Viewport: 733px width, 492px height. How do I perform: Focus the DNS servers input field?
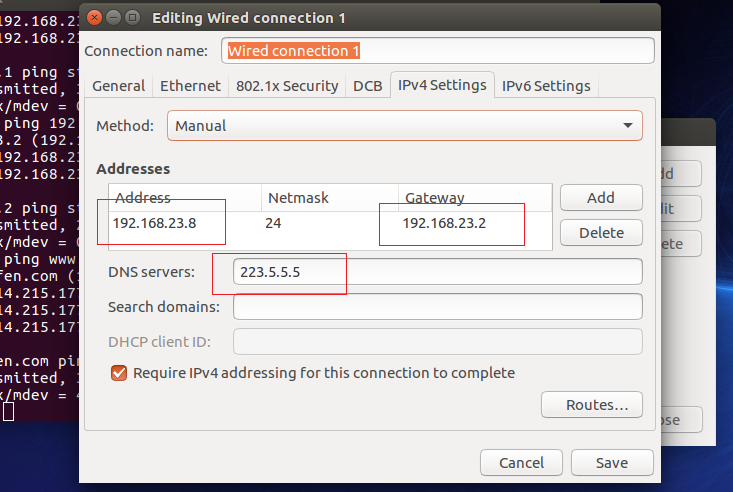(x=438, y=272)
